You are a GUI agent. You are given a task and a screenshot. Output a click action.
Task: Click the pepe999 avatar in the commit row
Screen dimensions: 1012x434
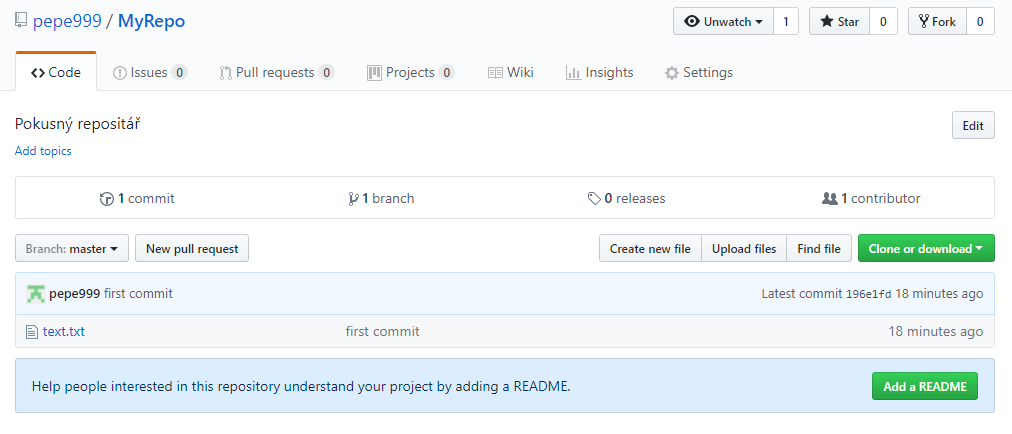[35, 294]
